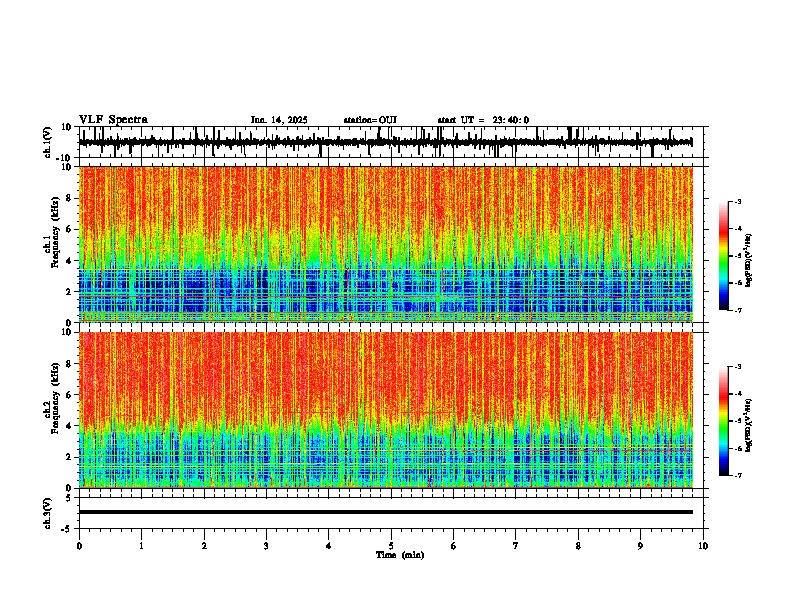Click the time axis tick label 5
Viewport: 792px width, 612px height.
pyautogui.click(x=391, y=546)
